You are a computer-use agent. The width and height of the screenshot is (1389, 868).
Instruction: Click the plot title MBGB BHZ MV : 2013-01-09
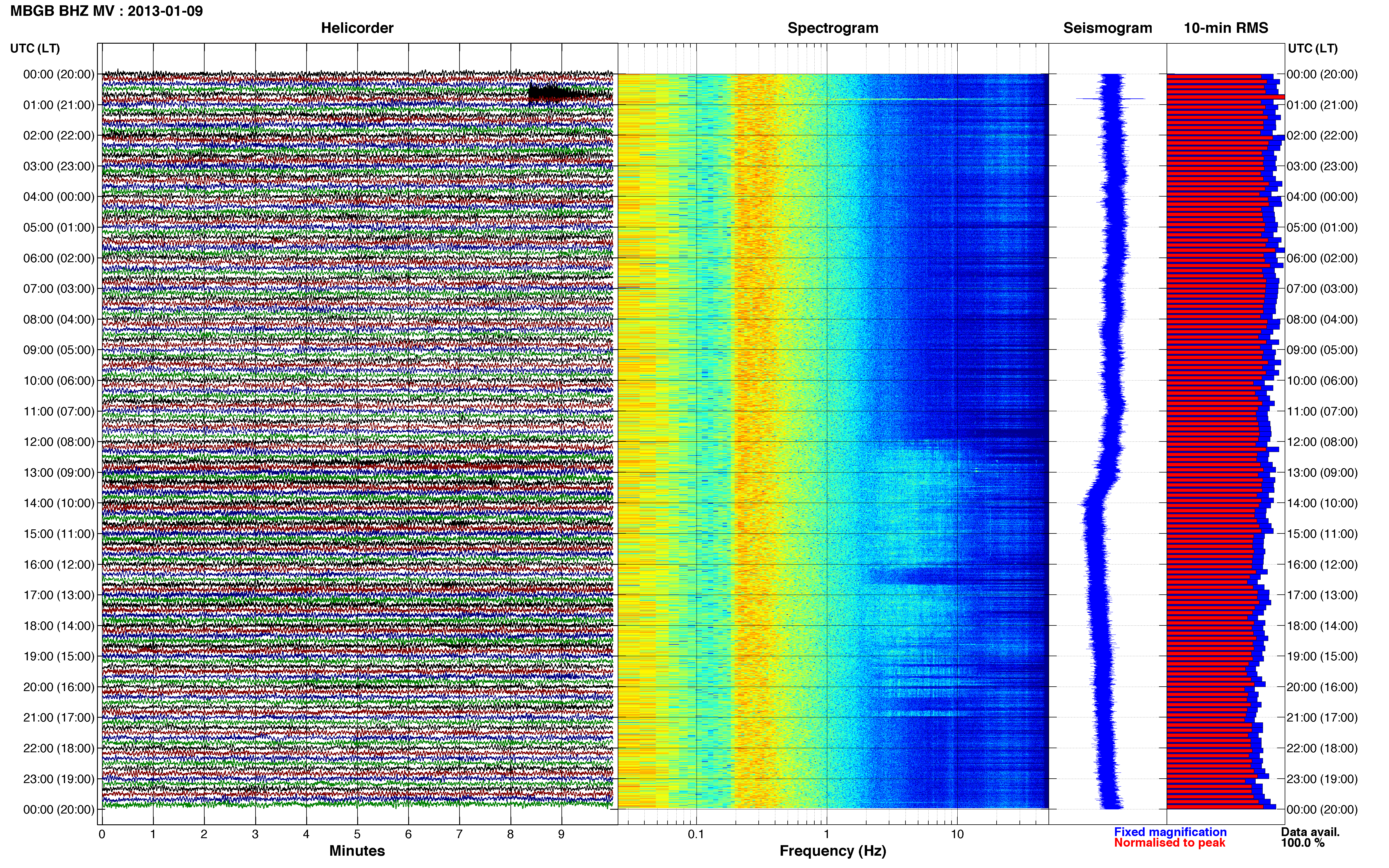pyautogui.click(x=107, y=11)
